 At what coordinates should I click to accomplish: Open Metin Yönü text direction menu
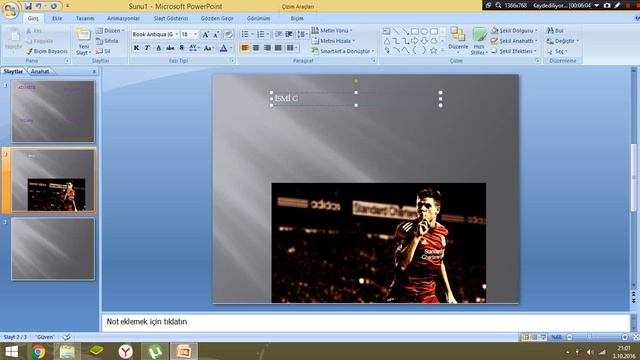pyautogui.click(x=332, y=31)
